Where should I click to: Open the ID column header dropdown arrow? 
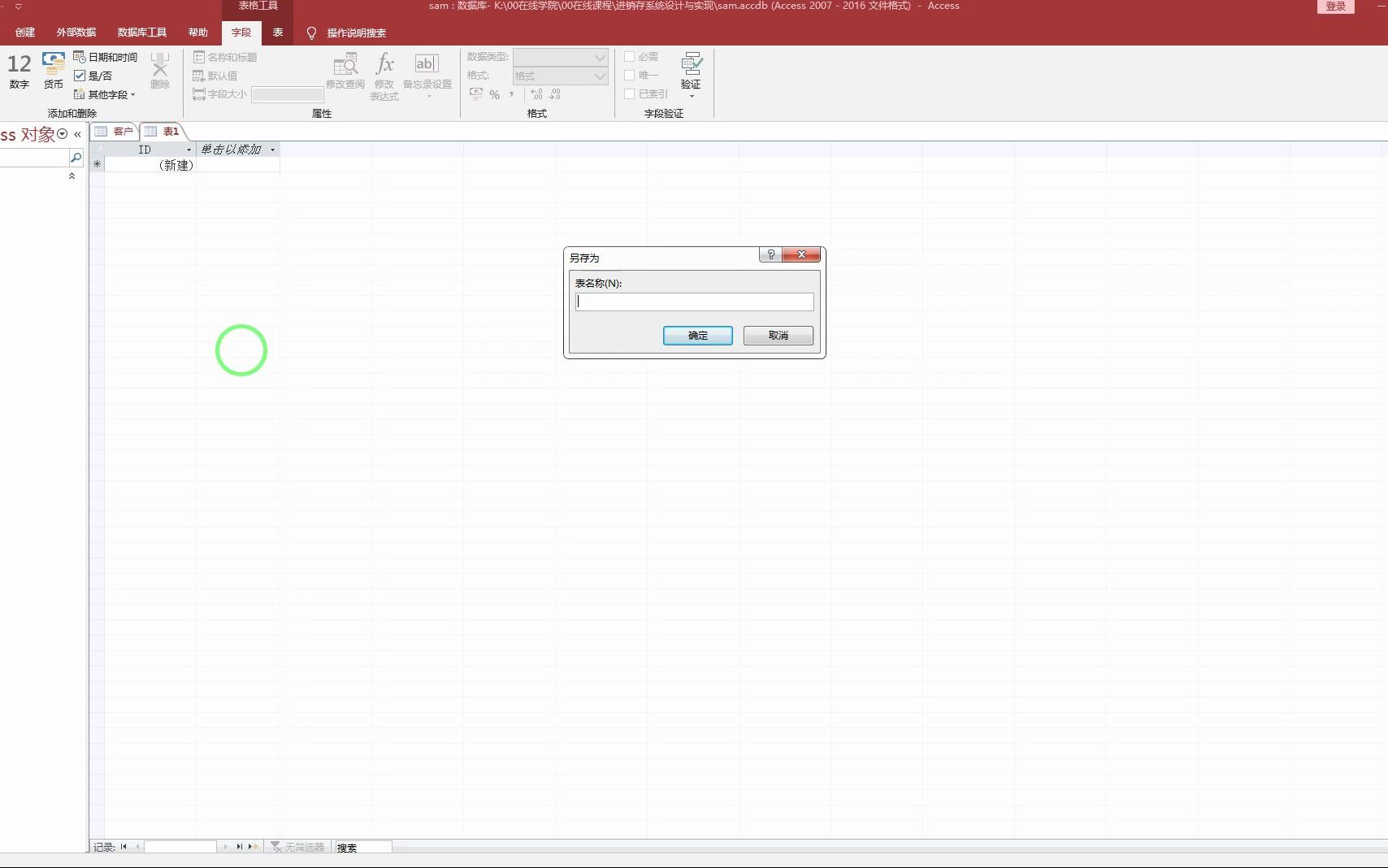pyautogui.click(x=189, y=150)
